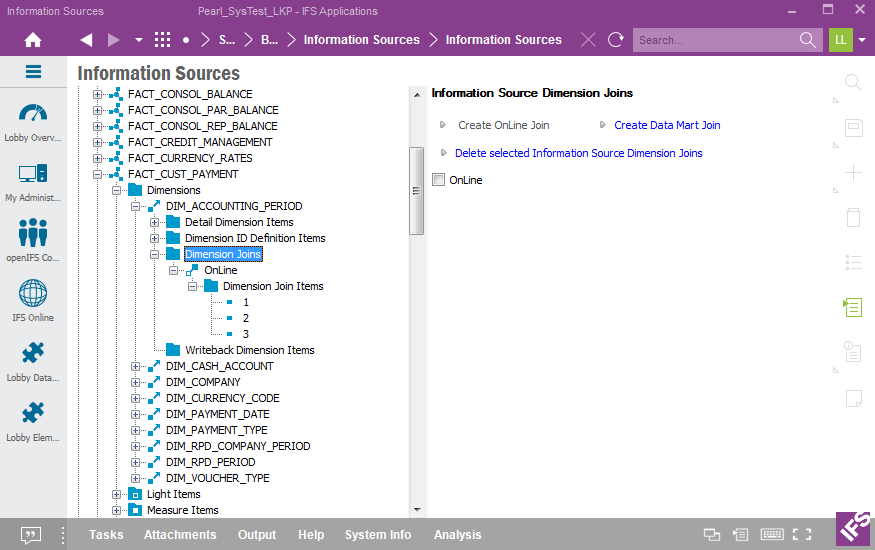This screenshot has width=875, height=550.
Task: Click the tree scrollbar thumb
Action: click(416, 191)
